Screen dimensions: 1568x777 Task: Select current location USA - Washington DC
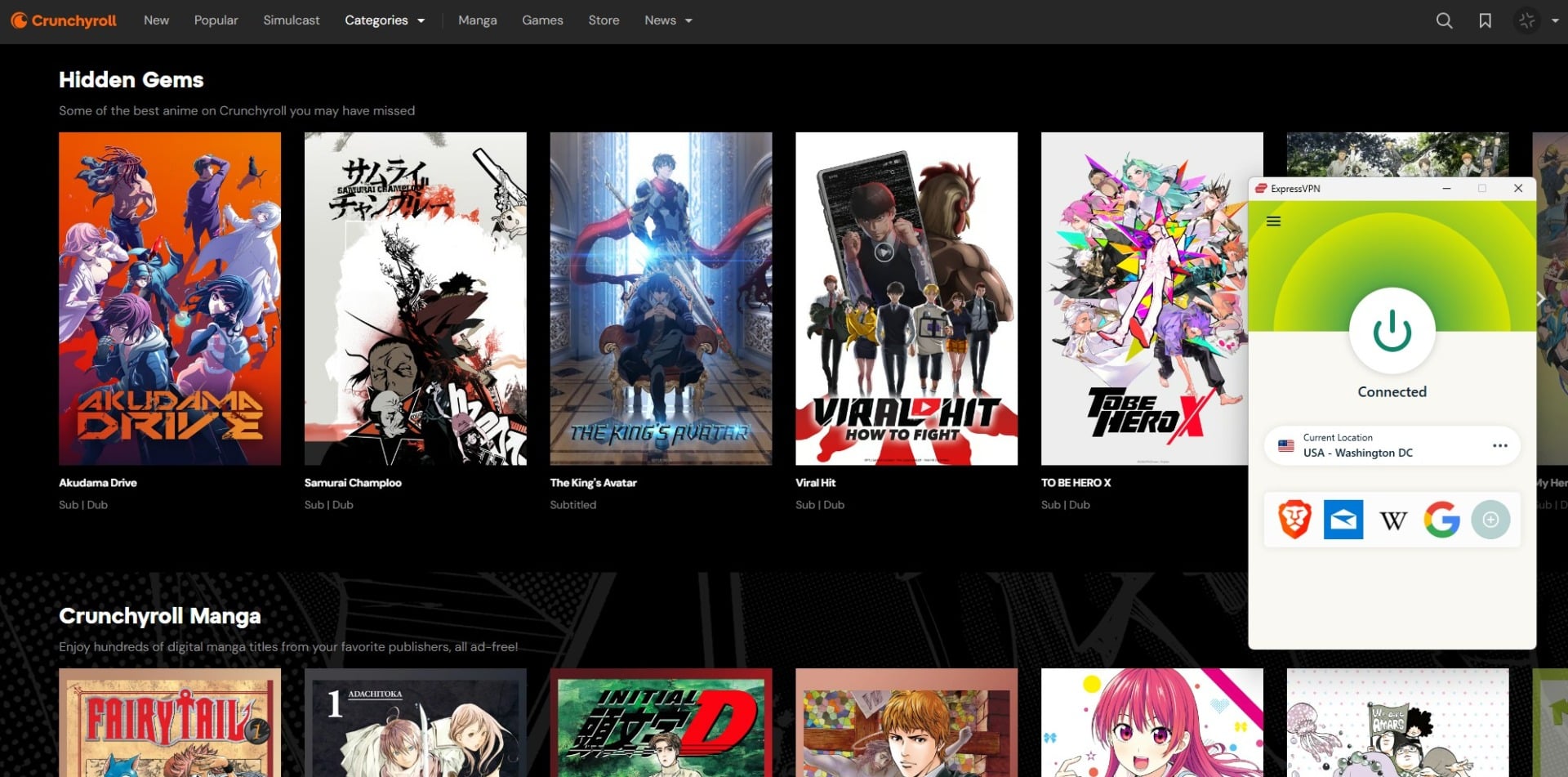1392,446
